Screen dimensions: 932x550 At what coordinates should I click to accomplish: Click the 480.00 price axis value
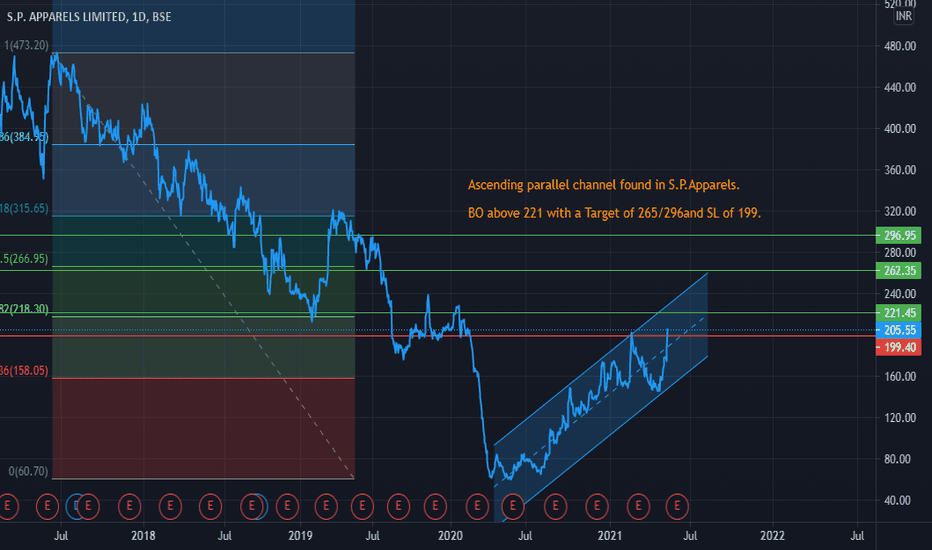point(900,46)
